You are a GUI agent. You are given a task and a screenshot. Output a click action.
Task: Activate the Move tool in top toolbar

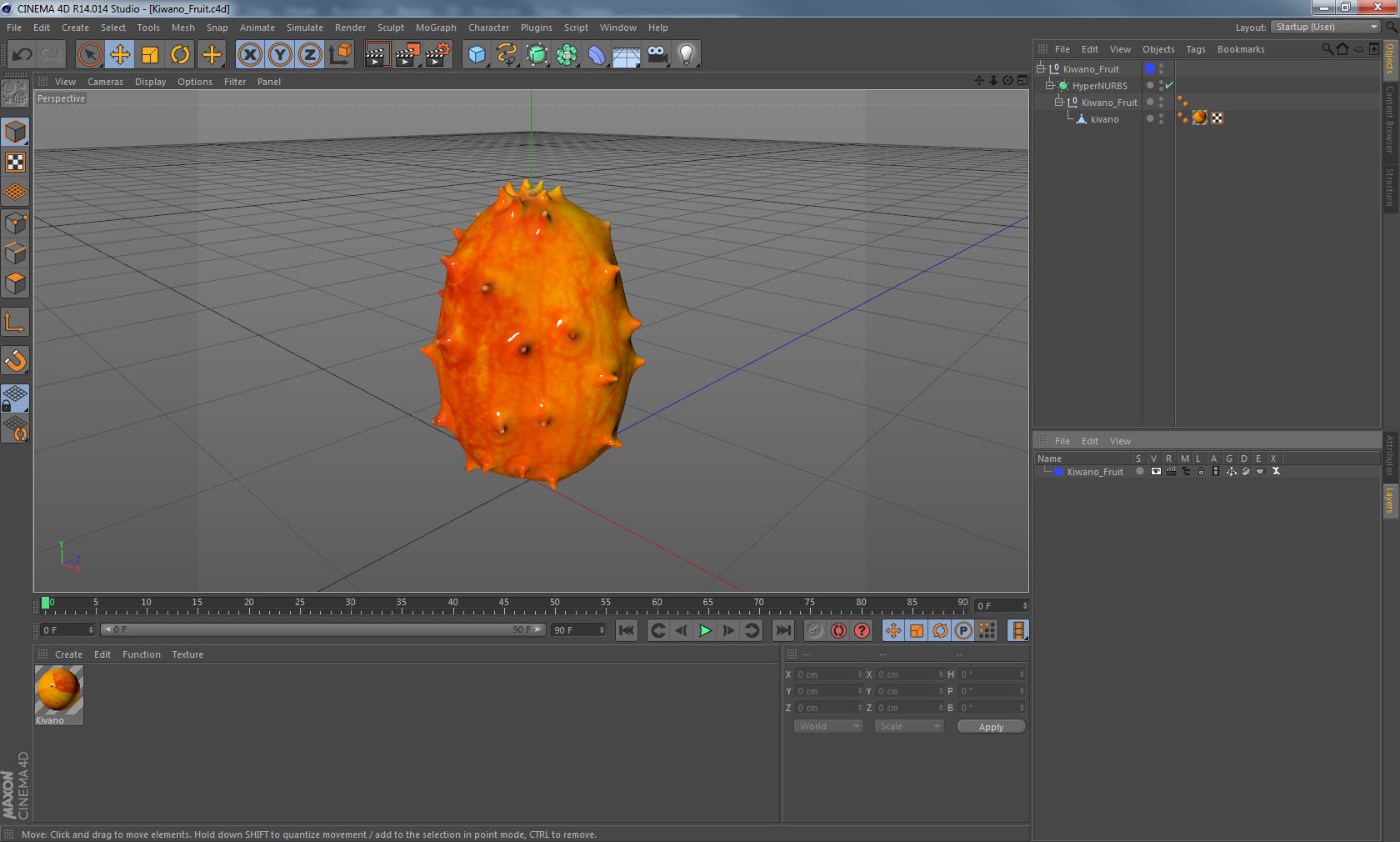click(x=120, y=55)
